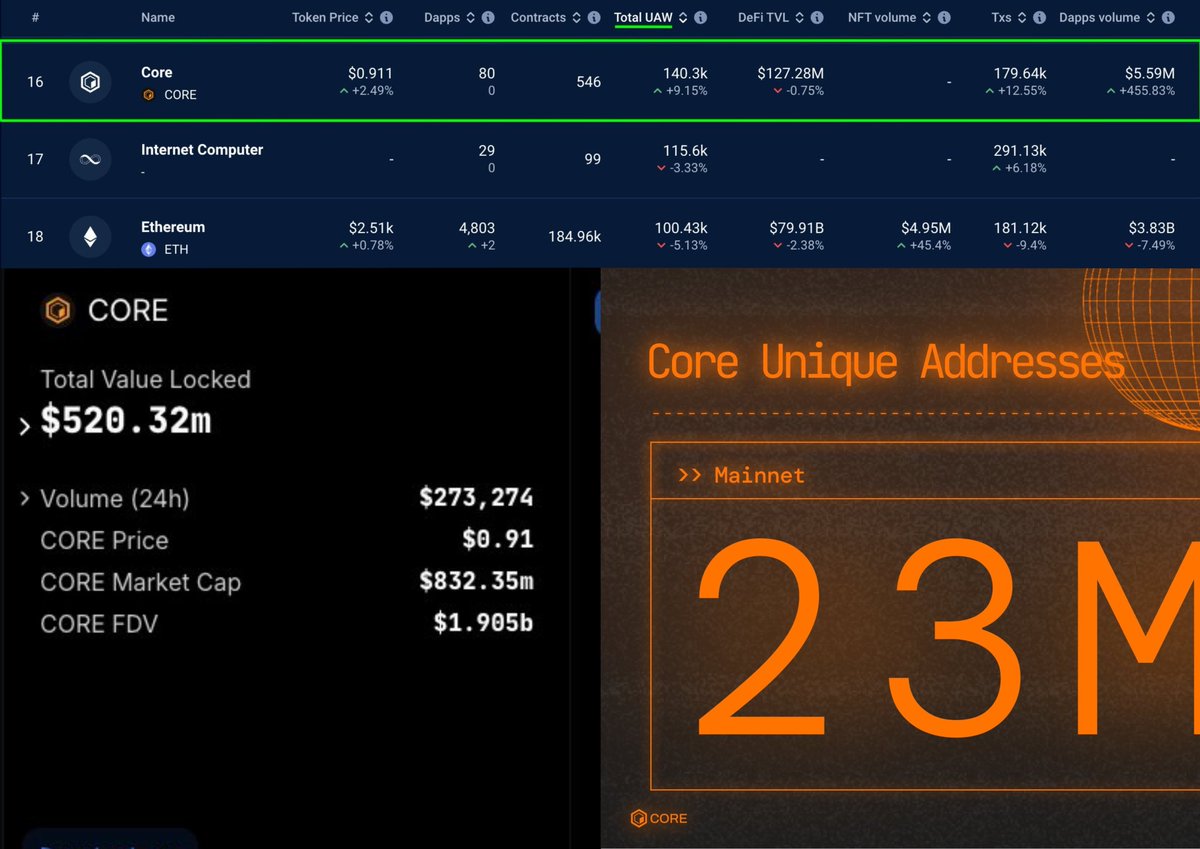Click the small CORE token icon
Viewport: 1200px width, 849px height.
click(148, 95)
